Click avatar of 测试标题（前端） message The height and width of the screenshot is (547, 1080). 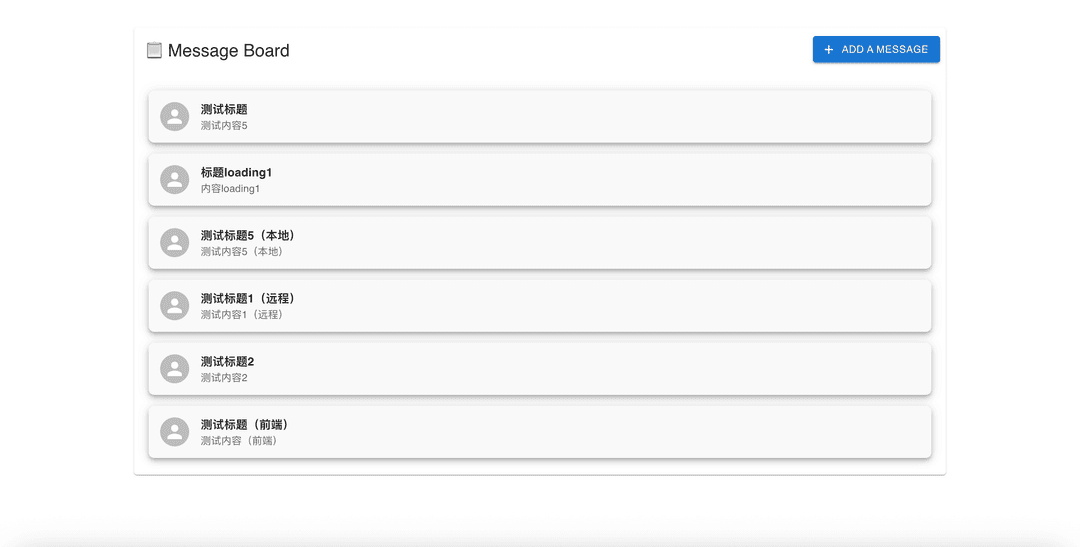[x=175, y=432]
